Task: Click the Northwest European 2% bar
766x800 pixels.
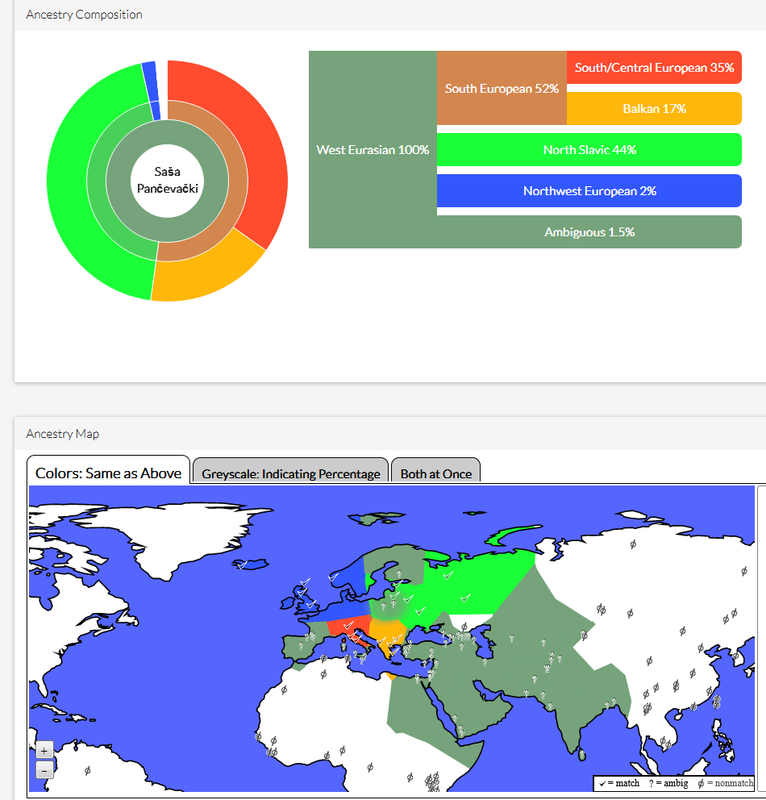Action: pos(589,191)
